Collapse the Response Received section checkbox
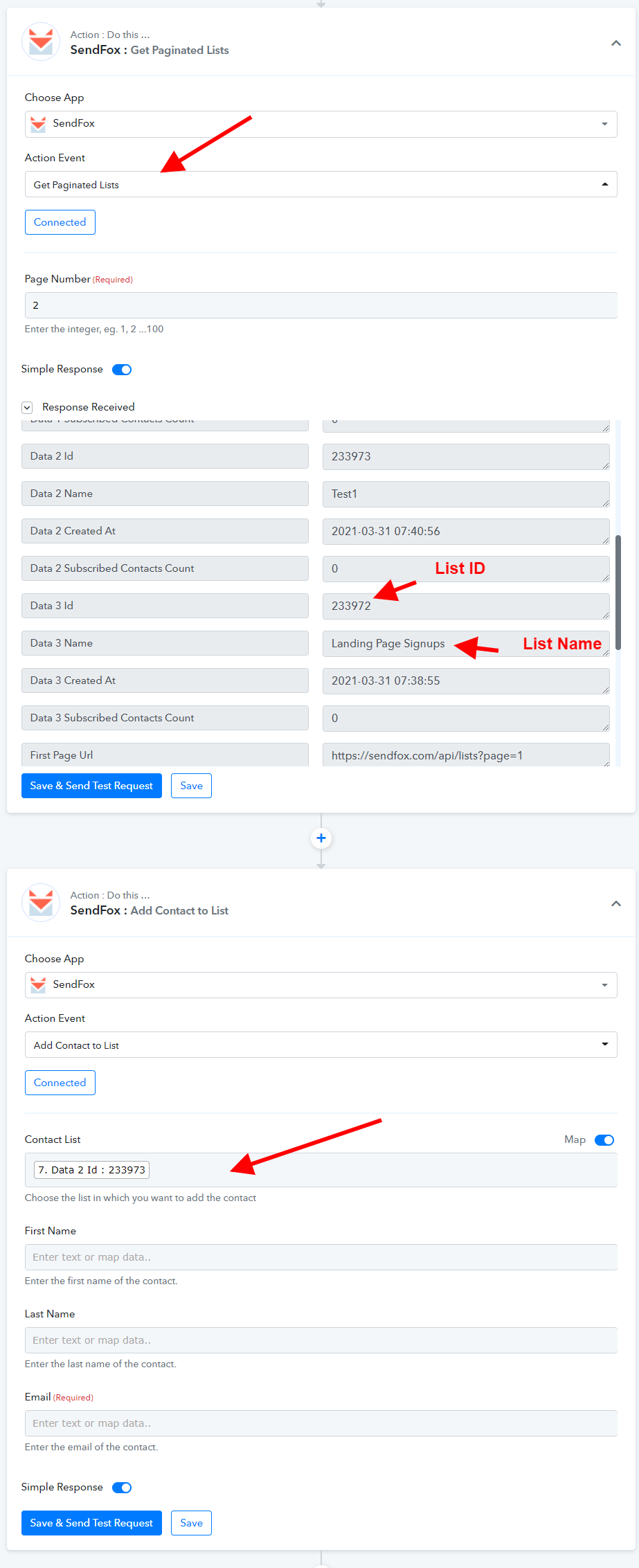The height and width of the screenshot is (1568, 639). (x=27, y=408)
